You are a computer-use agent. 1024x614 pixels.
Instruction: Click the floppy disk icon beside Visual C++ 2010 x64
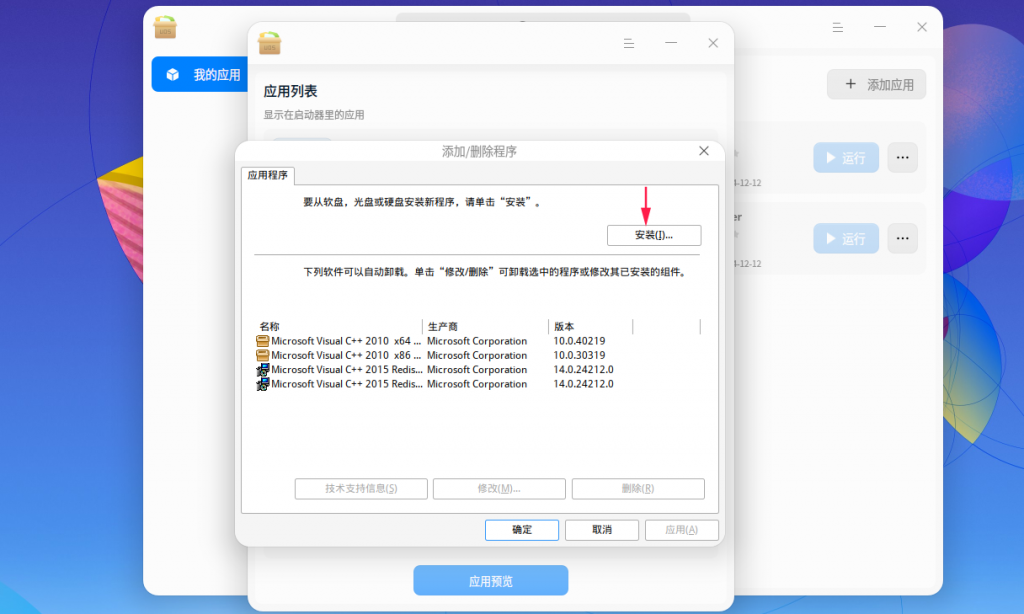[x=262, y=341]
